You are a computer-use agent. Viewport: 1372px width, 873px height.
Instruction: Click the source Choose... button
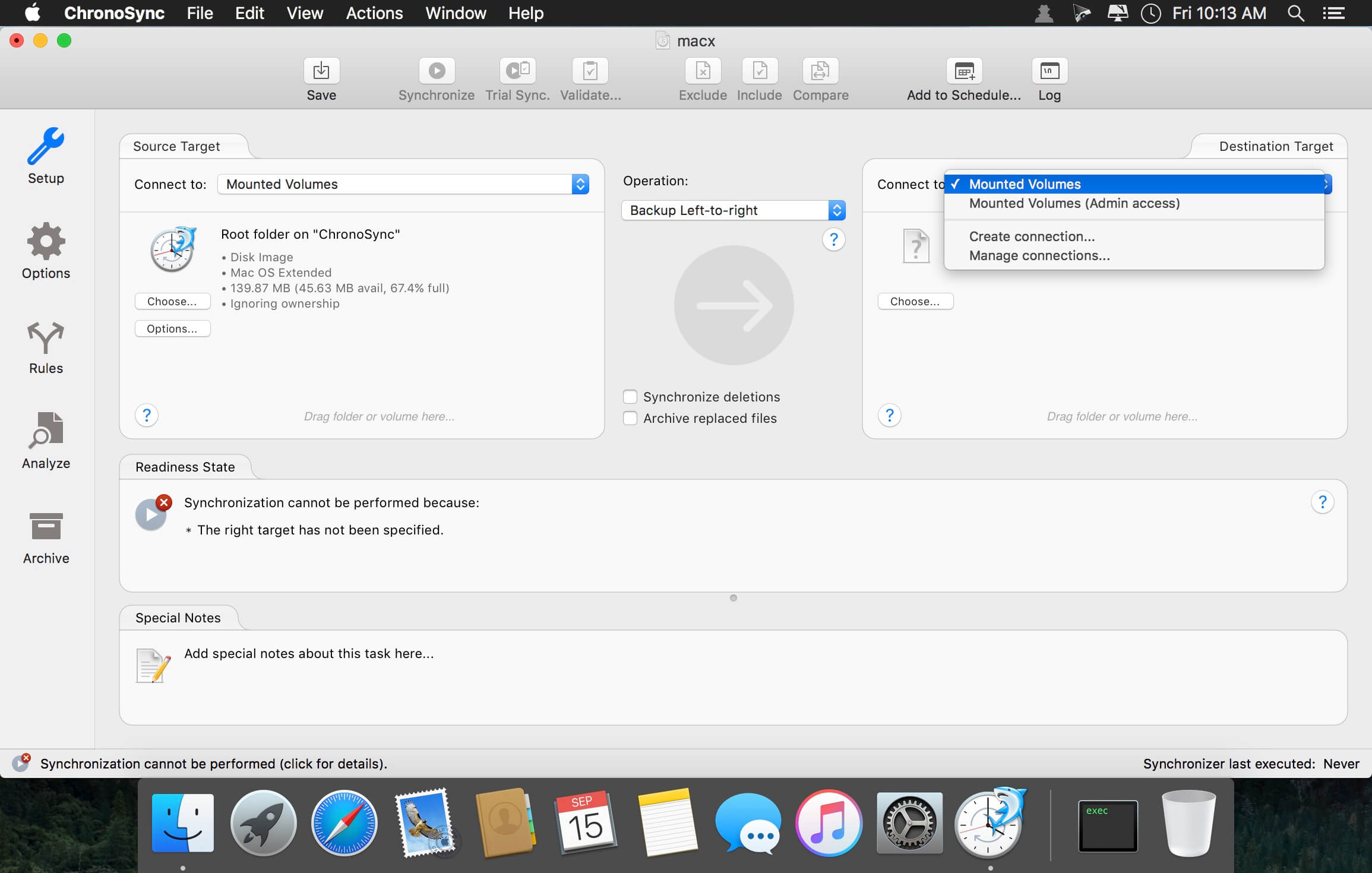tap(172, 301)
